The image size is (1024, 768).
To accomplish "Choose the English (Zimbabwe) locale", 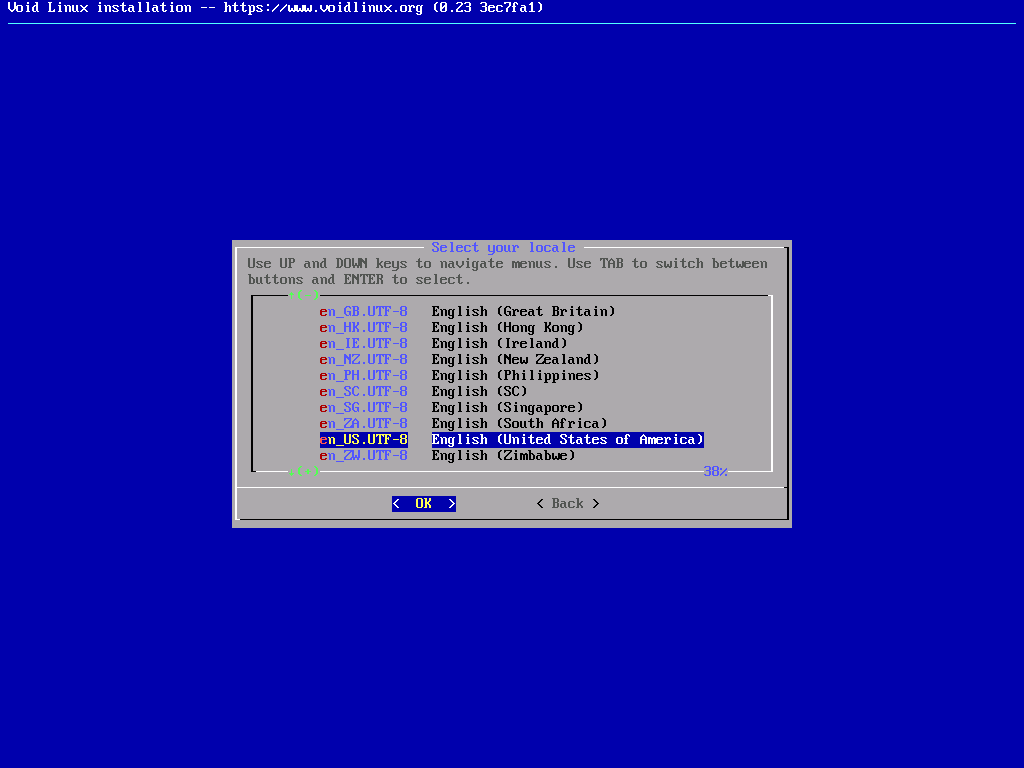I will point(503,456).
